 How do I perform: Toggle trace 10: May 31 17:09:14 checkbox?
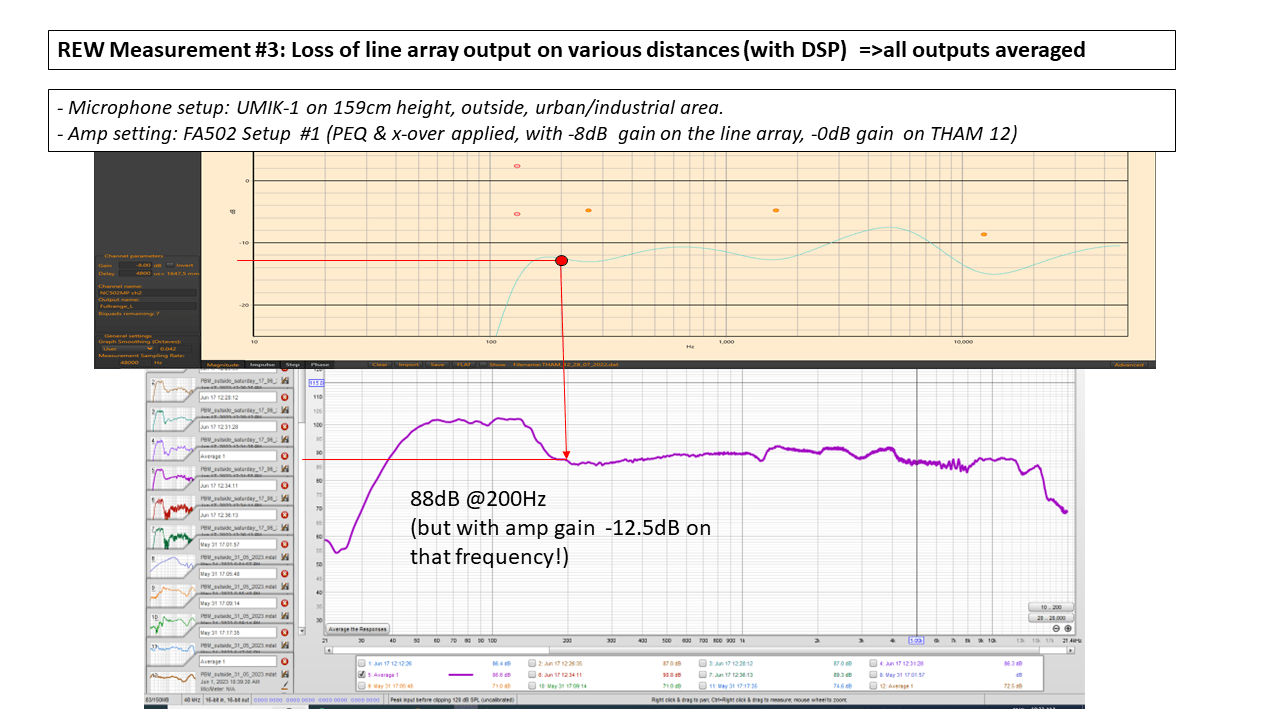(x=532, y=686)
